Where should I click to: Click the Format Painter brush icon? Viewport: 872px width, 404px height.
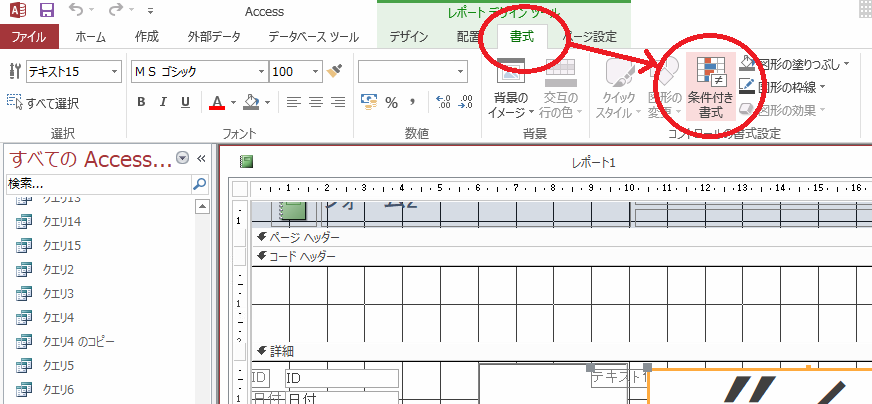tap(334, 72)
